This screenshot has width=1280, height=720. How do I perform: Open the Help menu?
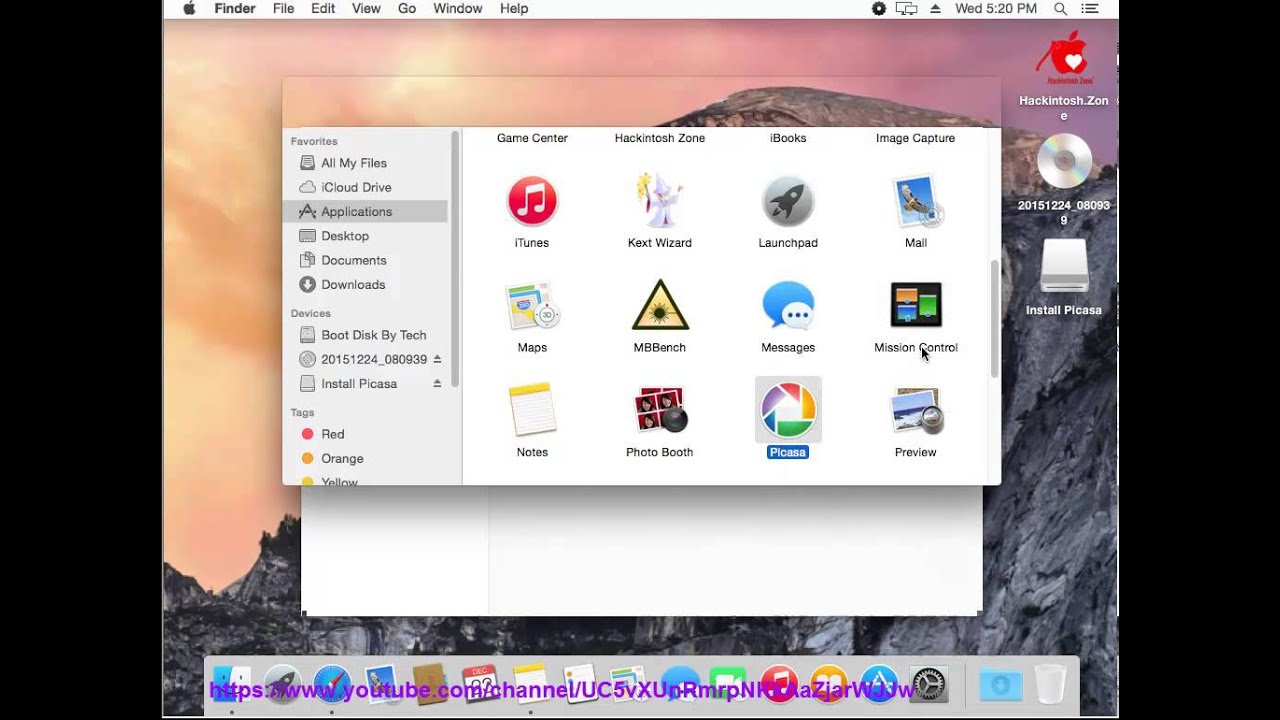[514, 8]
